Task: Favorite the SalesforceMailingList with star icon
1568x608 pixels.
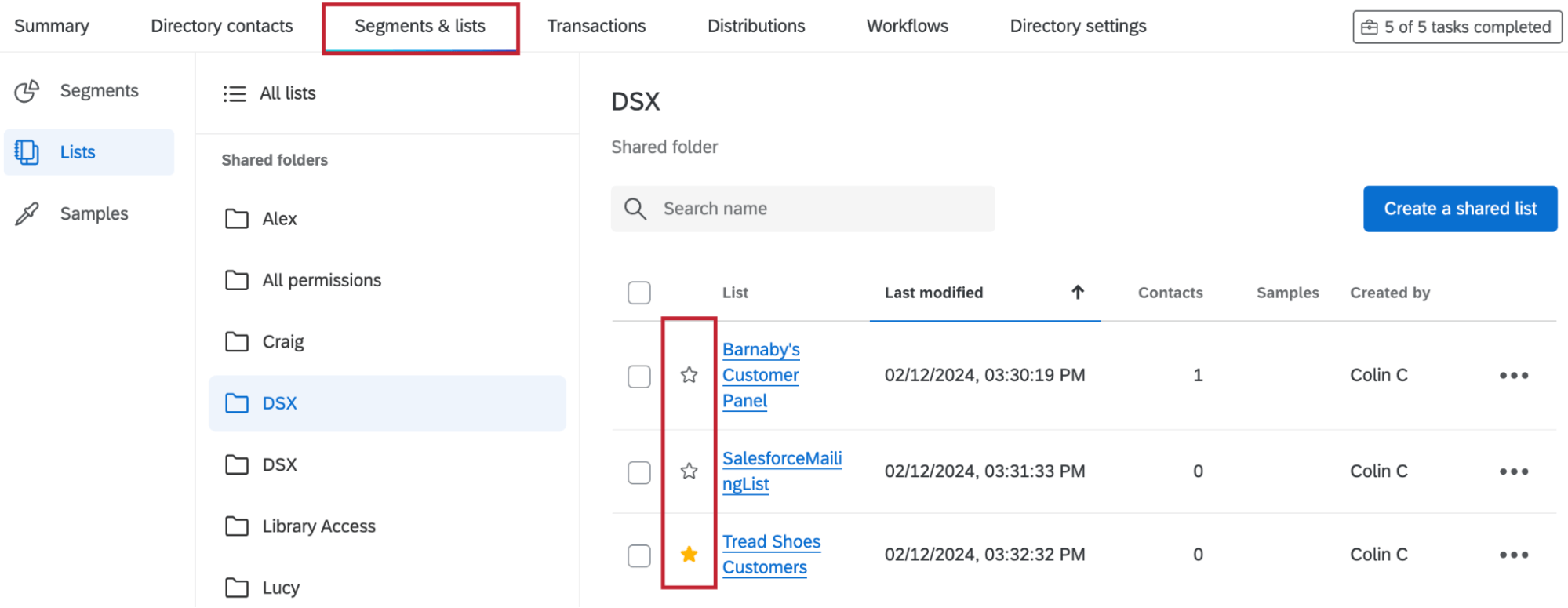Action: click(x=689, y=471)
